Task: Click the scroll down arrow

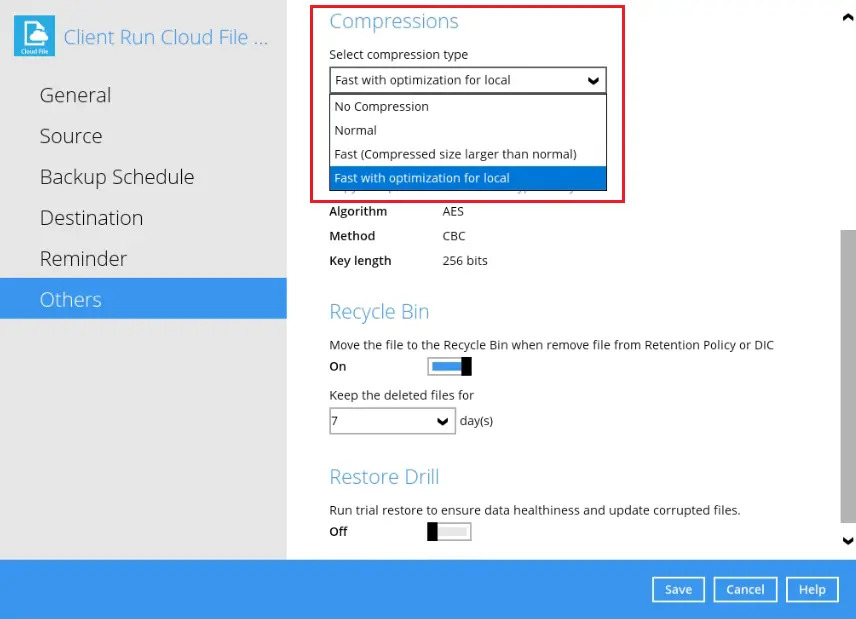Action: pos(847,541)
